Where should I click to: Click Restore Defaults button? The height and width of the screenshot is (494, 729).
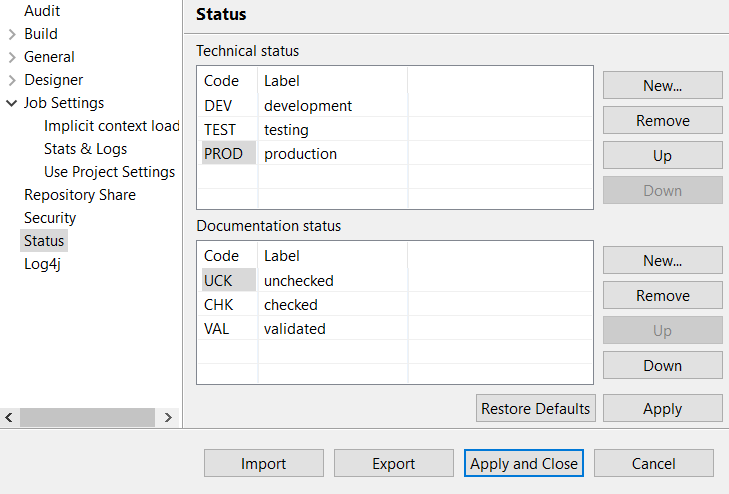point(536,409)
